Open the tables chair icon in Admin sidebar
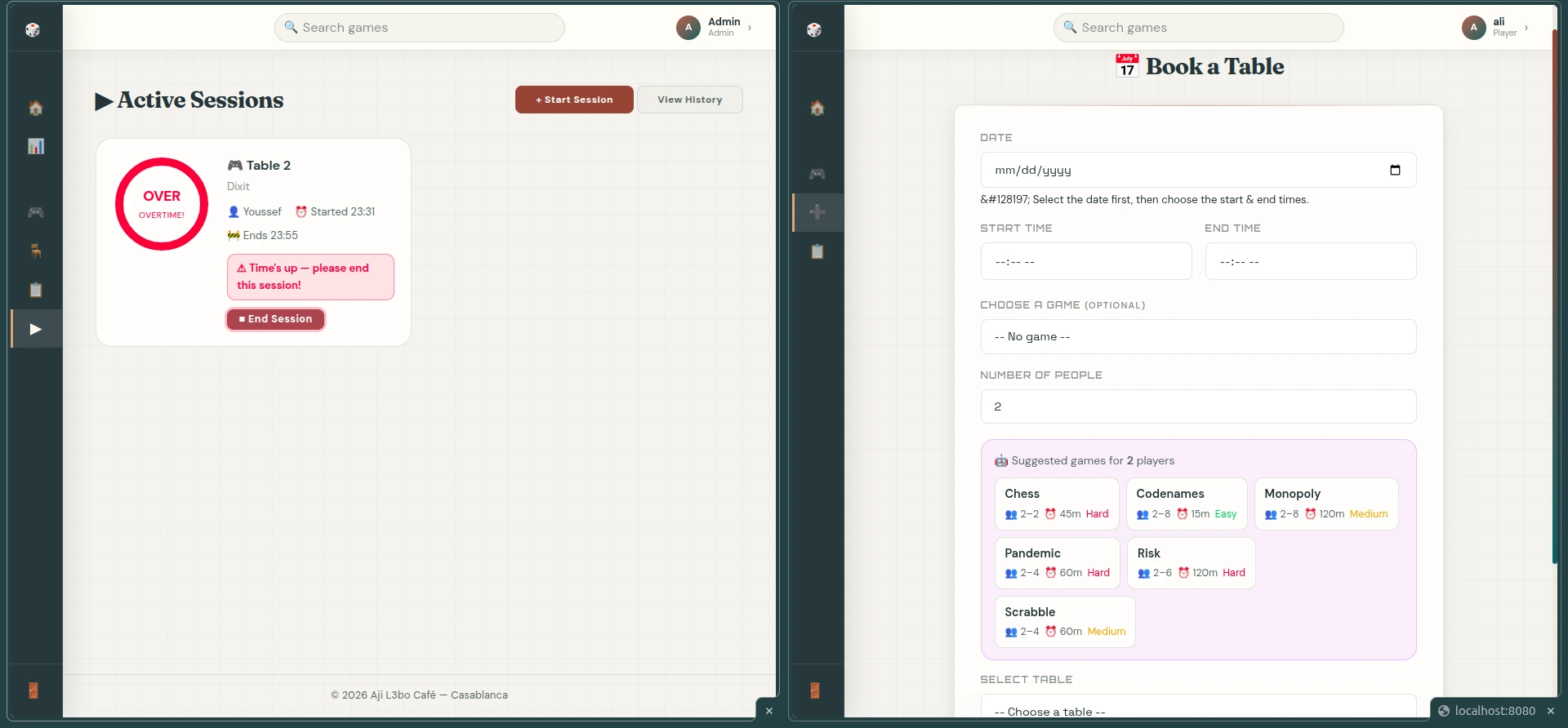The height and width of the screenshot is (728, 1568). pos(36,251)
